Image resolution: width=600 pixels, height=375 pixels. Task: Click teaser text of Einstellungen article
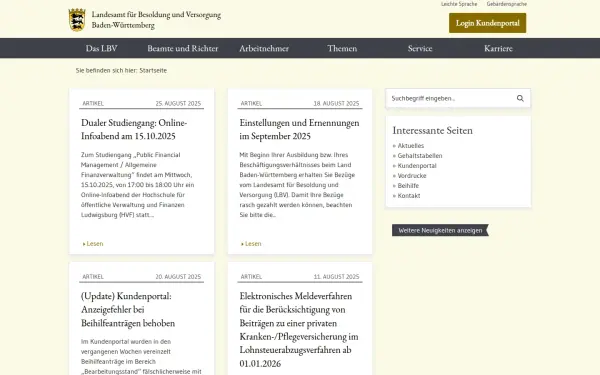click(297, 185)
